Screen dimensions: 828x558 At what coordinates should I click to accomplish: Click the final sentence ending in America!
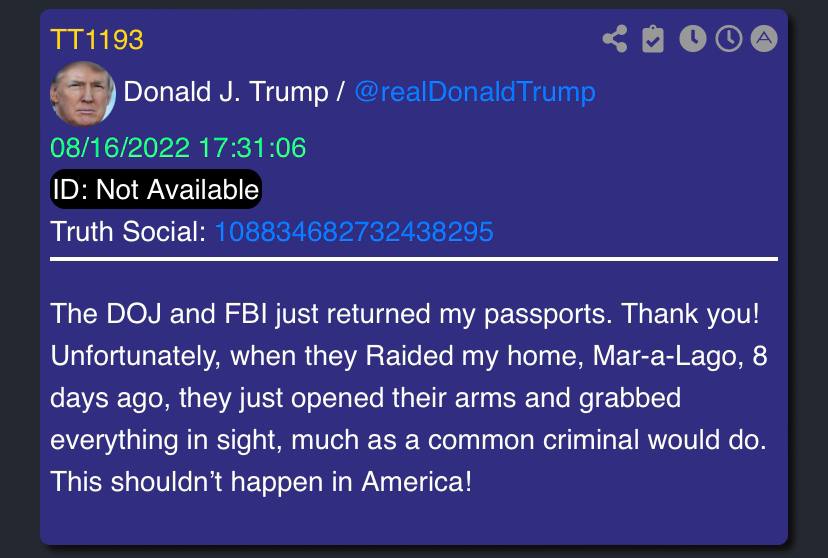click(x=261, y=481)
